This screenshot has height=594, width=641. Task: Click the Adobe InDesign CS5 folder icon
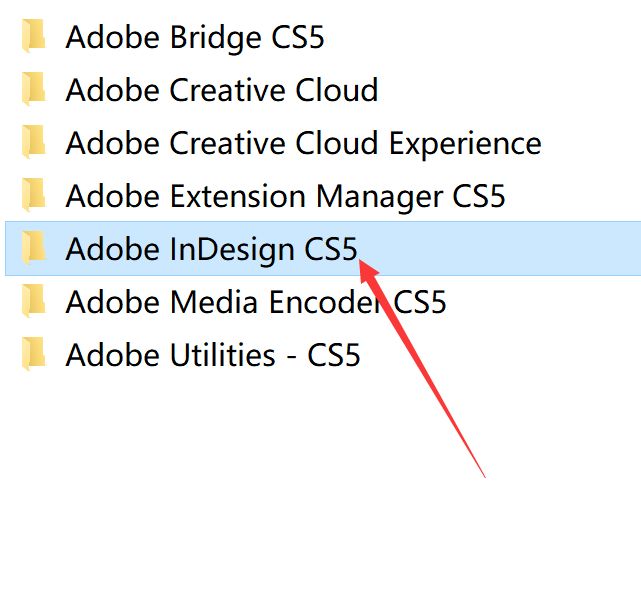point(35,248)
